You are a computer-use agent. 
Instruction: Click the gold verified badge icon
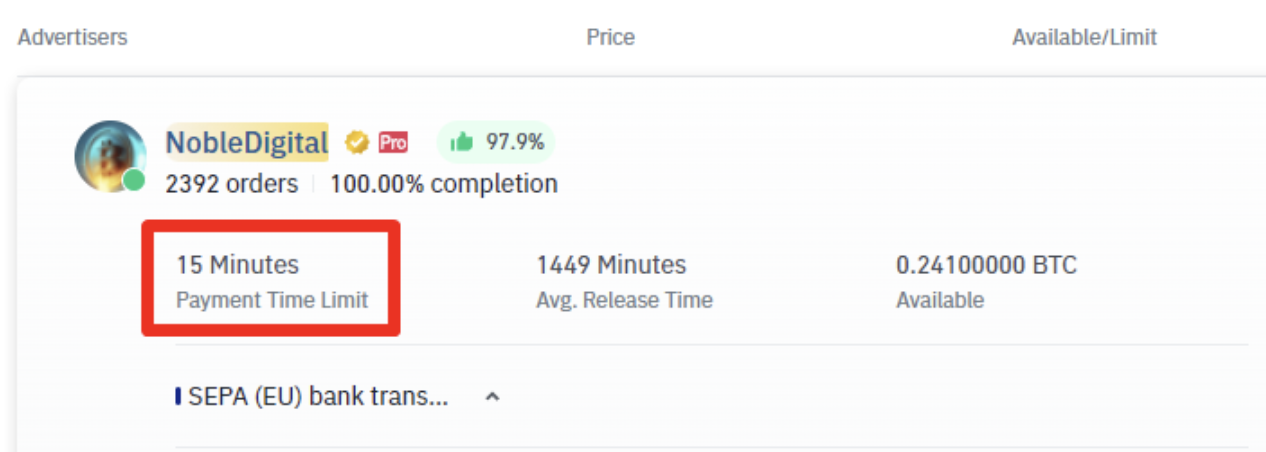[356, 143]
